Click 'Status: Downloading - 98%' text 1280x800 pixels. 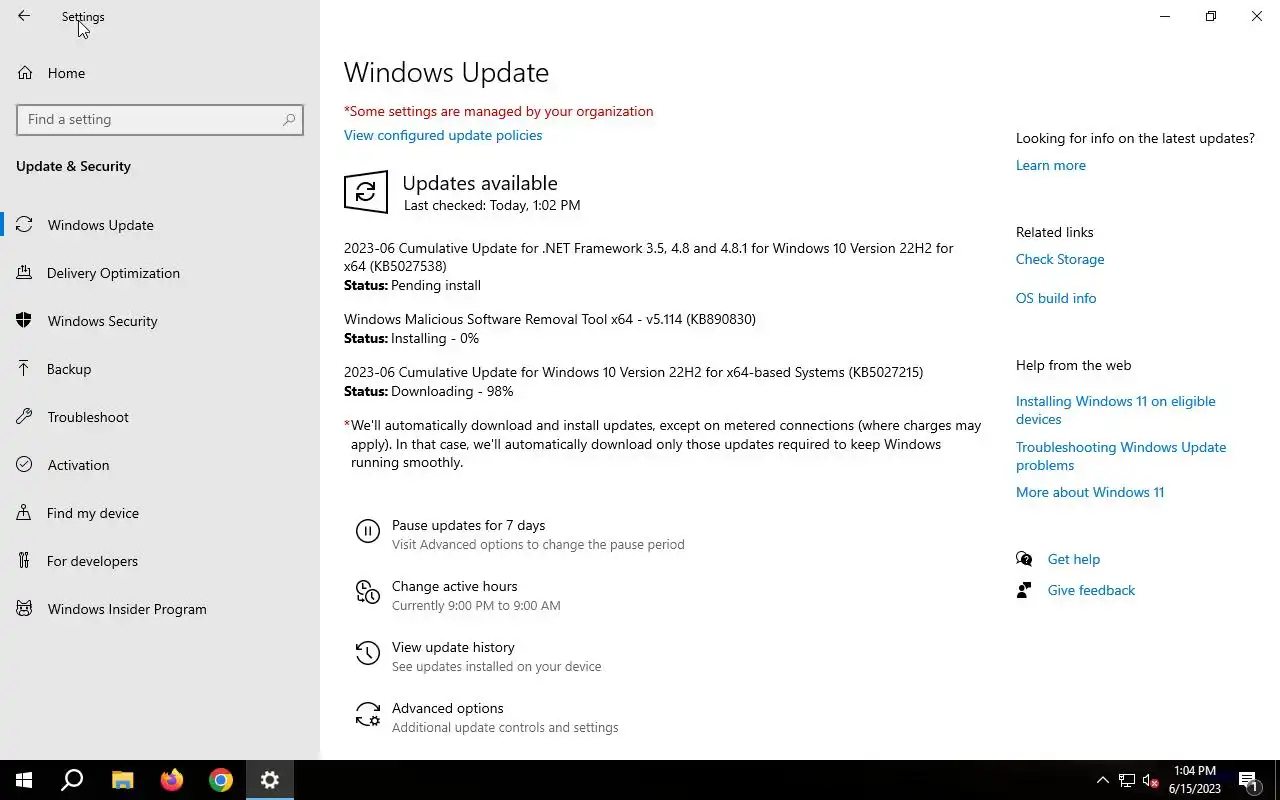(x=428, y=391)
